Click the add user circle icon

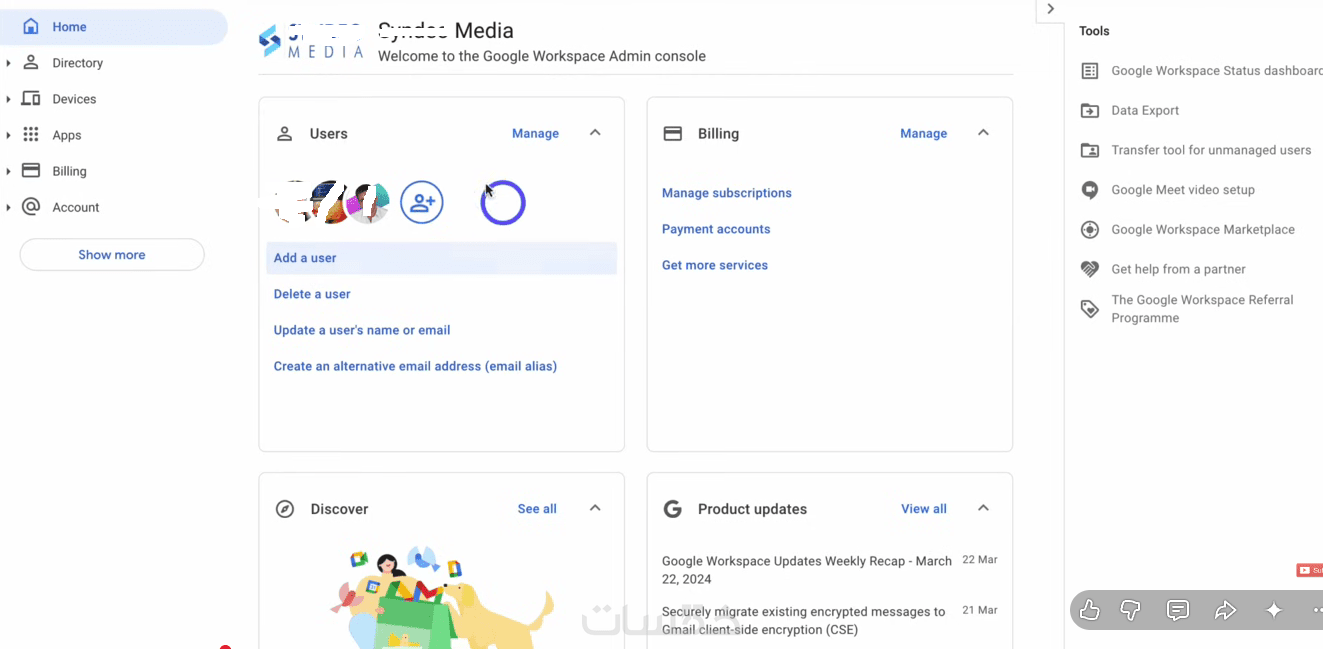(422, 202)
